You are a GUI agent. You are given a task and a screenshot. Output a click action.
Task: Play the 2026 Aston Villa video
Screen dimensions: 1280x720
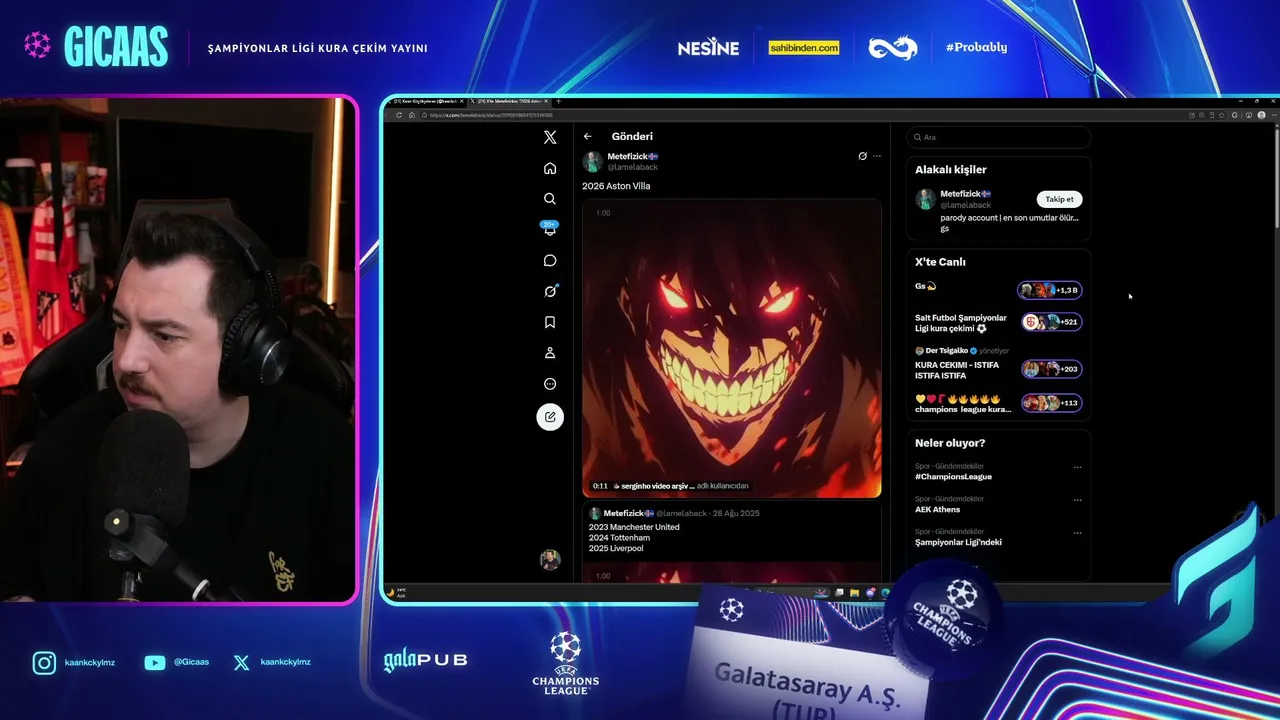click(x=732, y=348)
